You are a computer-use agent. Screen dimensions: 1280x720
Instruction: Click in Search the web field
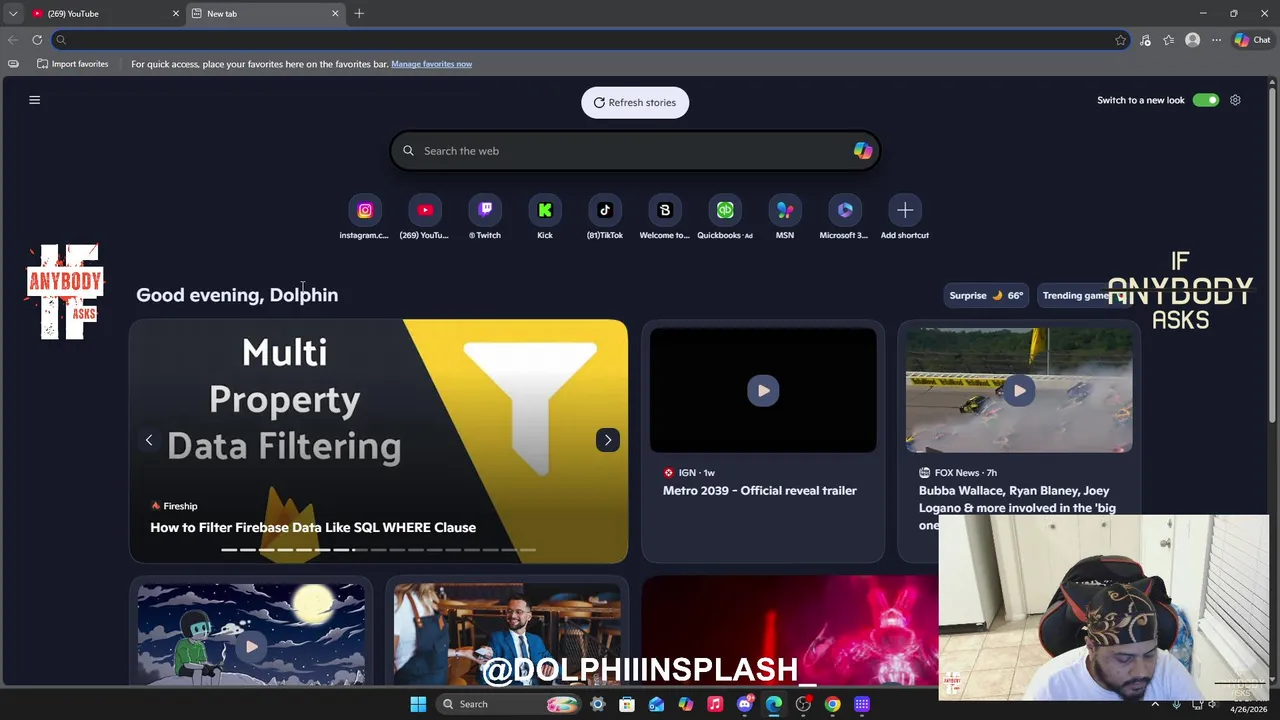tap(634, 151)
